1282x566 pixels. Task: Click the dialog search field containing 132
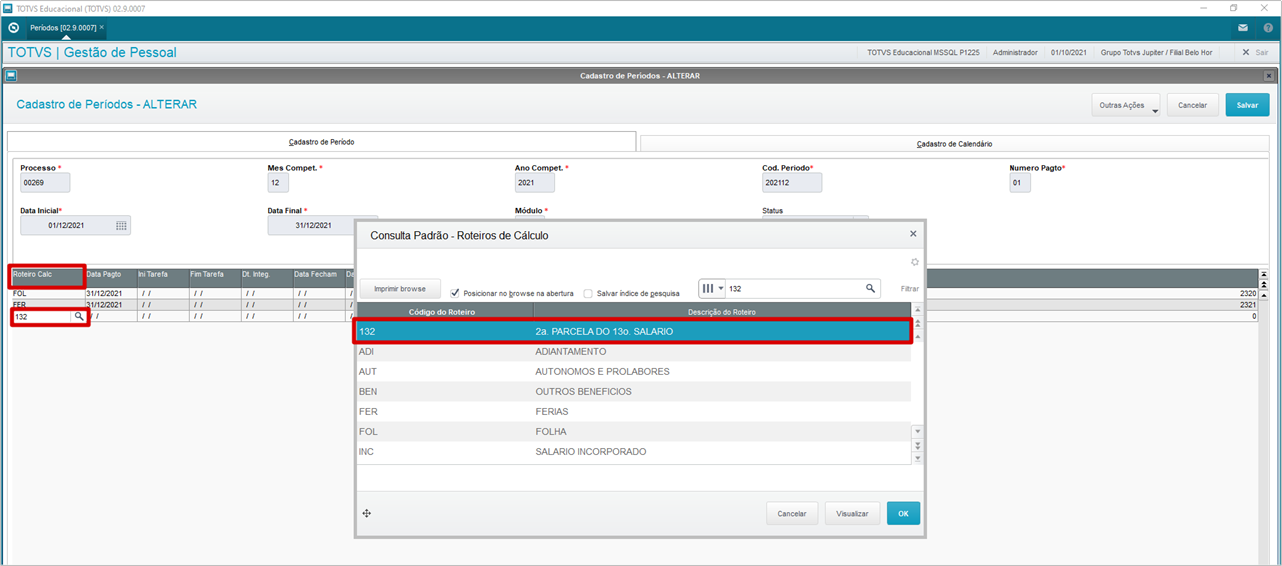795,289
